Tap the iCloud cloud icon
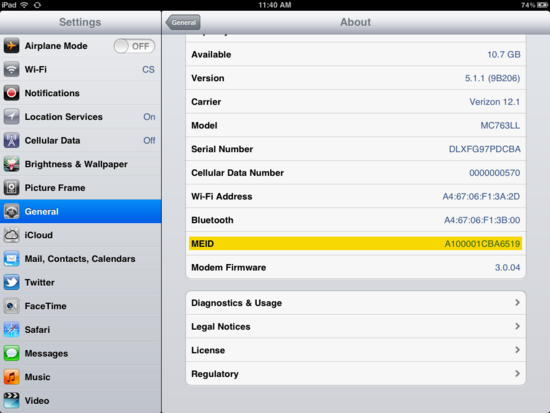This screenshot has width=550, height=413. [x=11, y=235]
